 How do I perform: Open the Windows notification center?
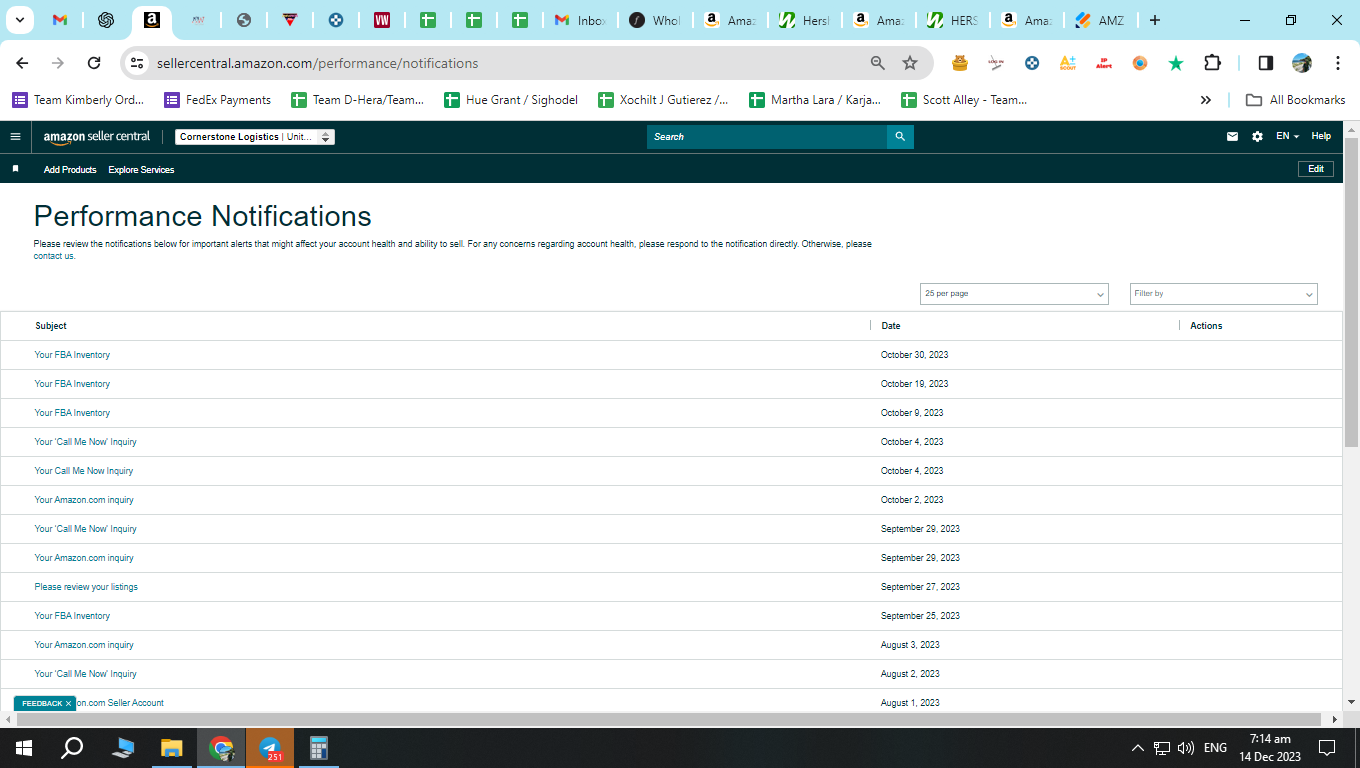[1327, 748]
